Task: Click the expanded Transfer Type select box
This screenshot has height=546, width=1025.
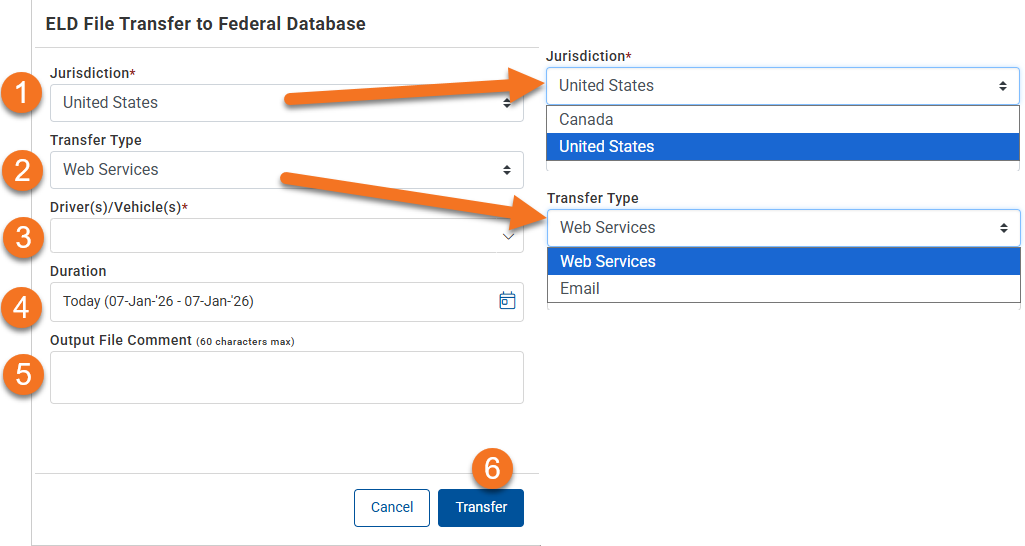Action: (782, 228)
